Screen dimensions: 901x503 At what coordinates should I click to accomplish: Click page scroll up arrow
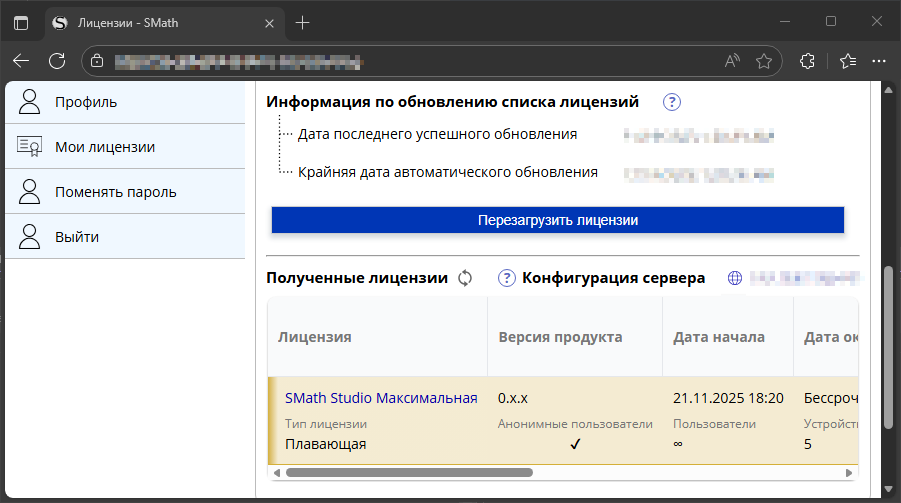888,90
